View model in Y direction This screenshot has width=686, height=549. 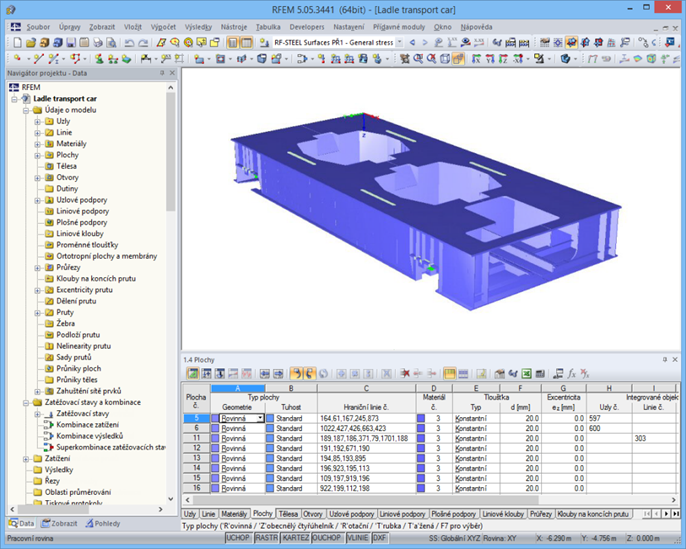pyautogui.click(x=490, y=58)
